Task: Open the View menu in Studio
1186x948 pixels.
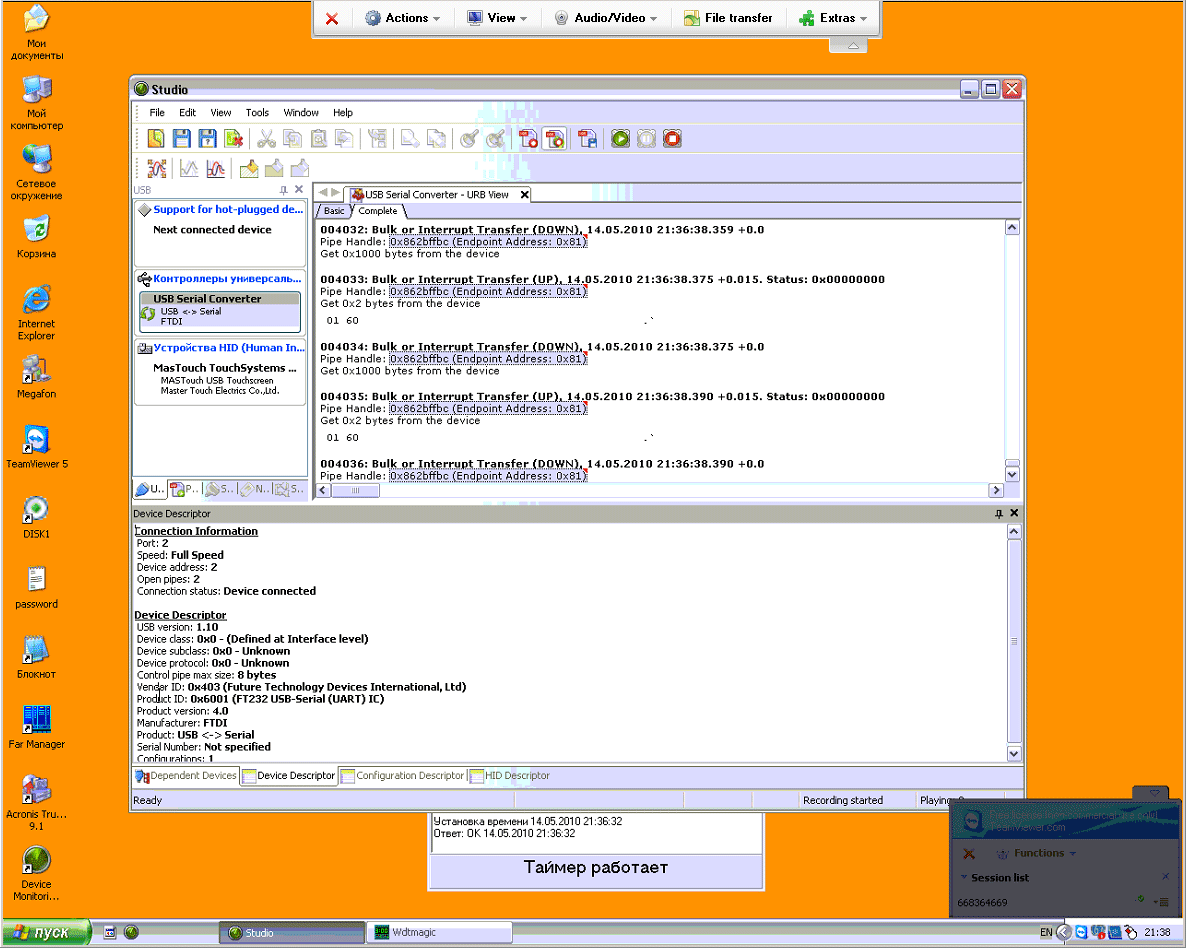Action: click(x=221, y=113)
